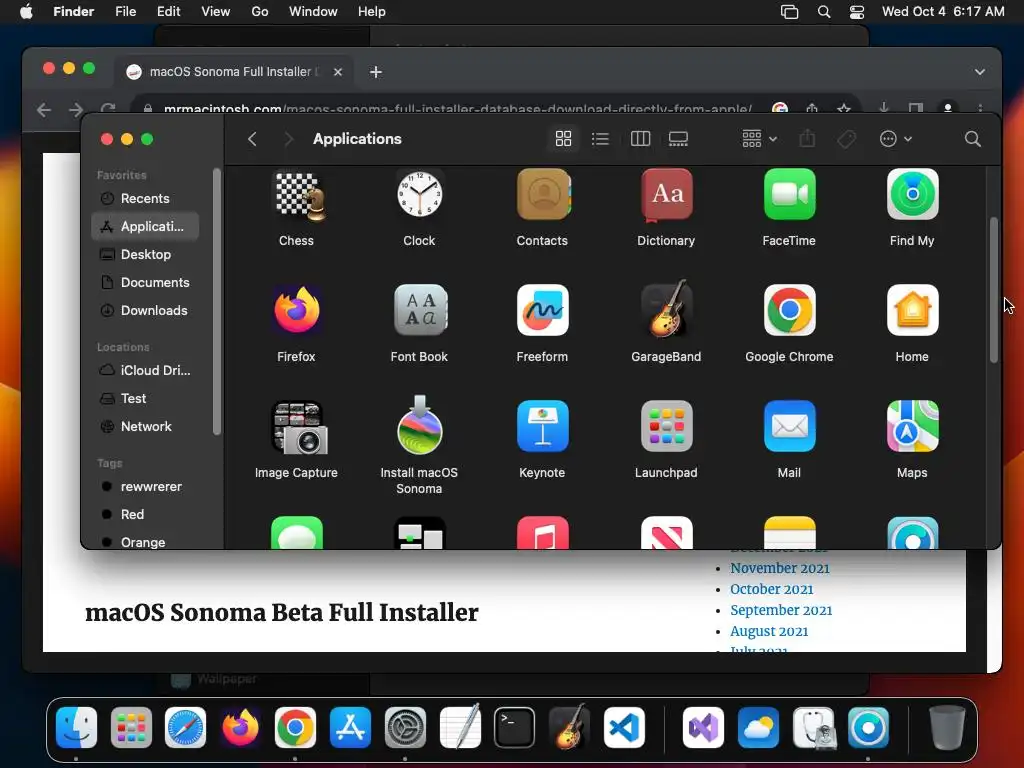Open the September 2021 archive link
The width and height of the screenshot is (1024, 768).
click(781, 610)
